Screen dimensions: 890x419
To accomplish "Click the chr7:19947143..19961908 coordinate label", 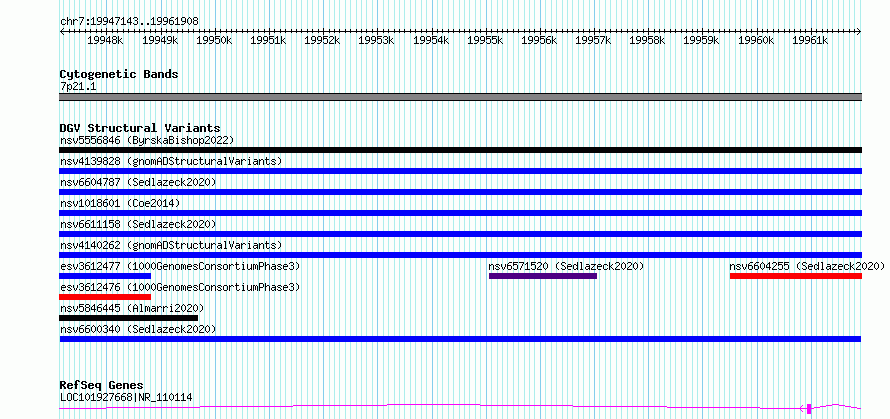I will [x=129, y=22].
